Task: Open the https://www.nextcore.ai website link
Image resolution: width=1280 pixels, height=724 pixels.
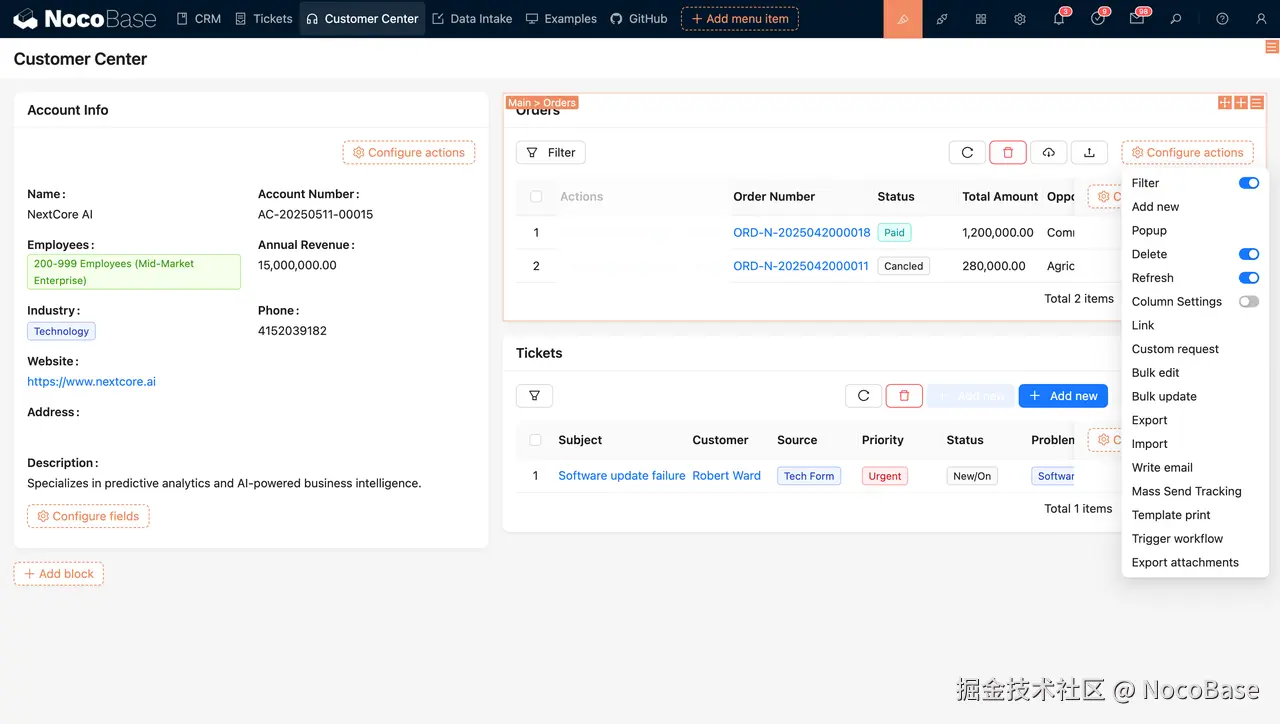Action: (x=92, y=382)
